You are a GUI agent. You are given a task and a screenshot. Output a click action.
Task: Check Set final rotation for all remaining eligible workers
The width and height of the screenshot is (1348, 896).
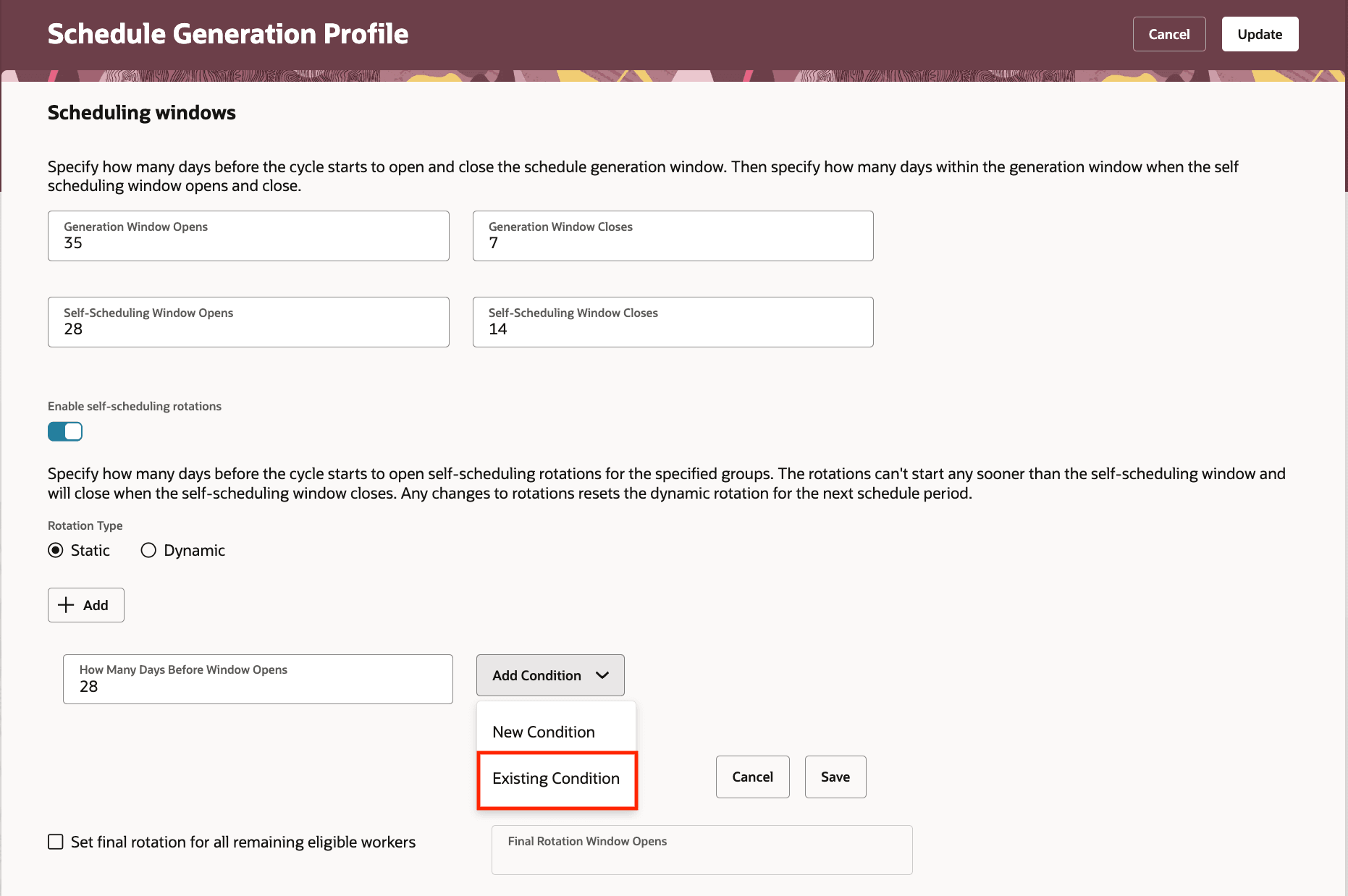56,842
